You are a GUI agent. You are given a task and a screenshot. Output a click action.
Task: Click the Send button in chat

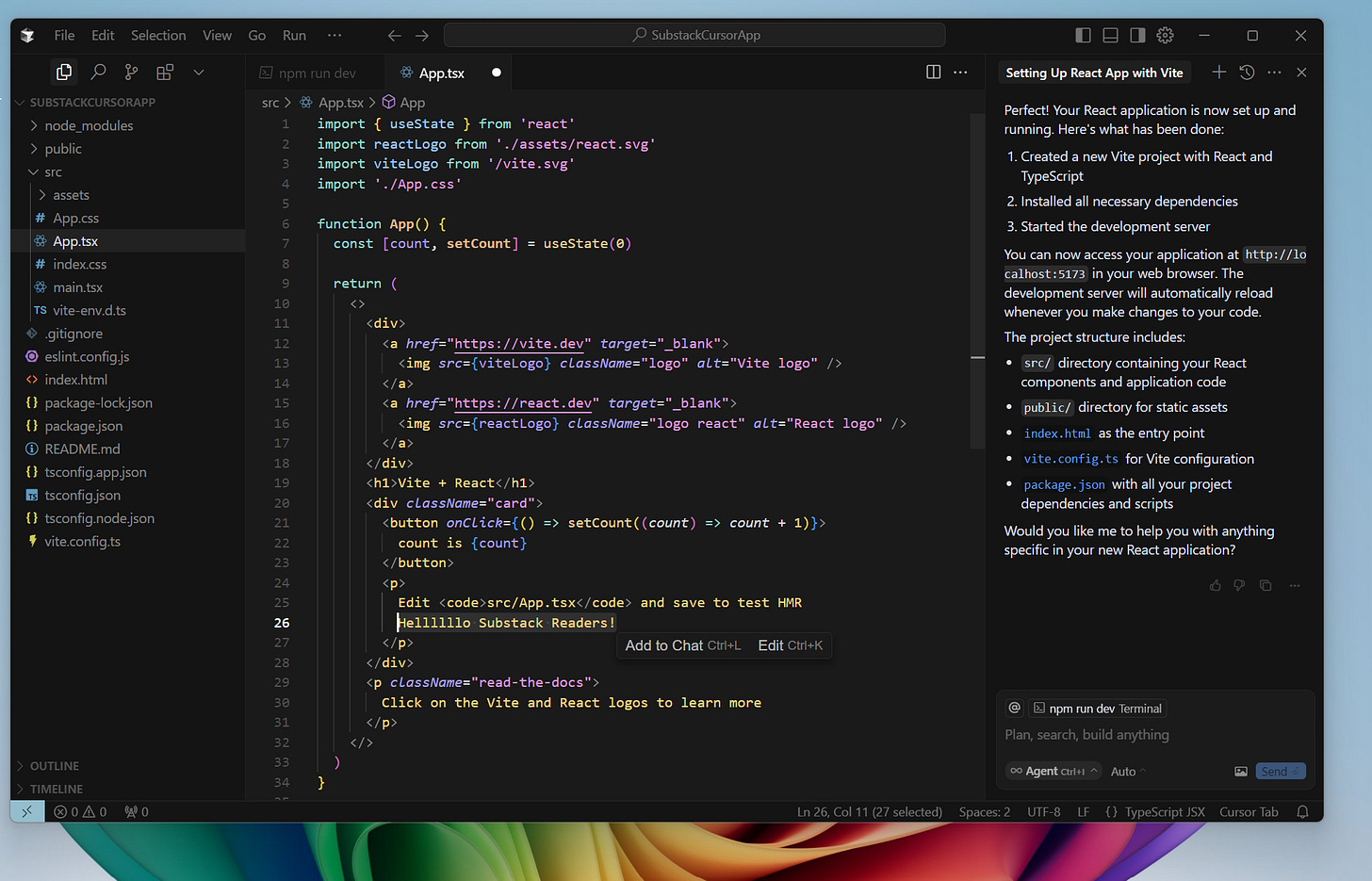[1281, 771]
